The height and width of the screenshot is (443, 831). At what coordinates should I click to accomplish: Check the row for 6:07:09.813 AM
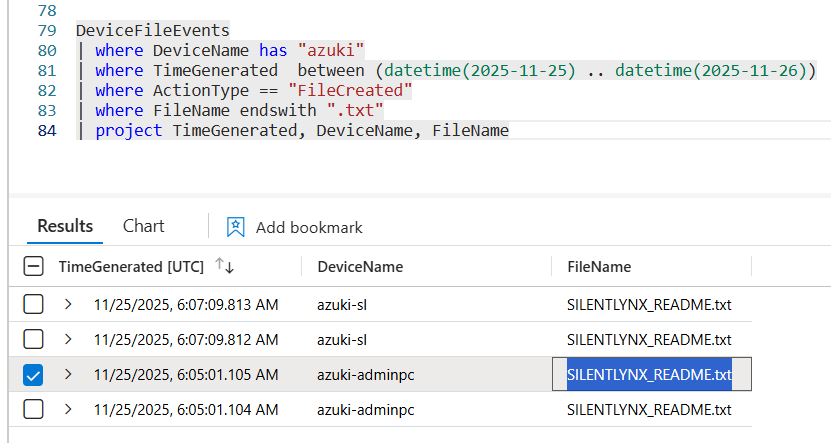tap(33, 305)
